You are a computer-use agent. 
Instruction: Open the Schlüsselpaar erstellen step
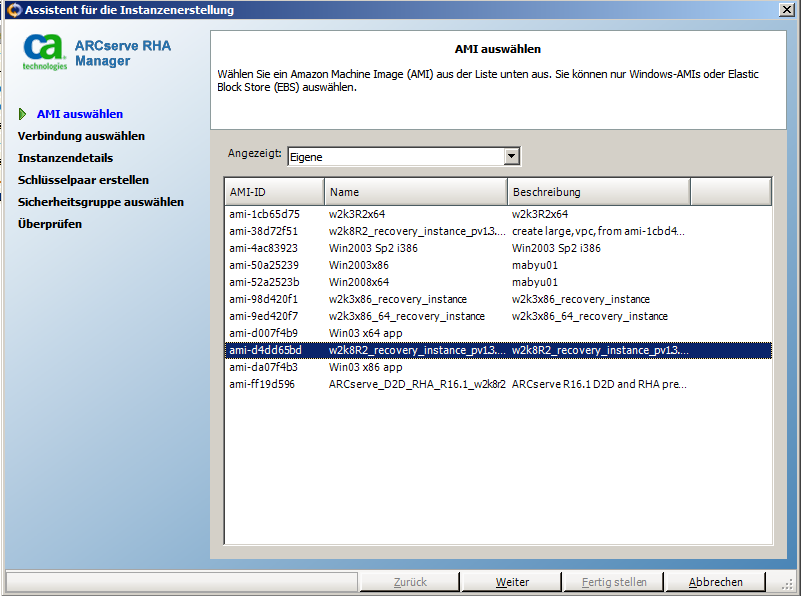click(83, 180)
